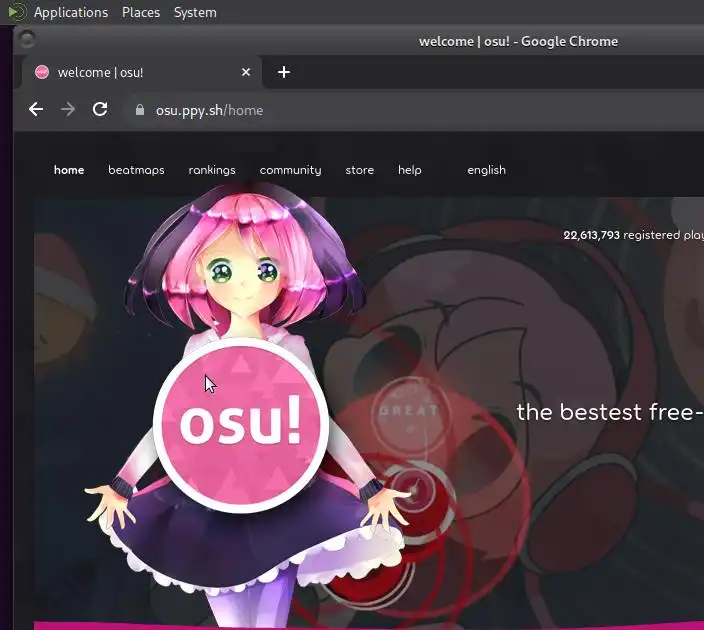Open the rankings nav menu
Viewport: 704px width, 630px height.
click(212, 170)
